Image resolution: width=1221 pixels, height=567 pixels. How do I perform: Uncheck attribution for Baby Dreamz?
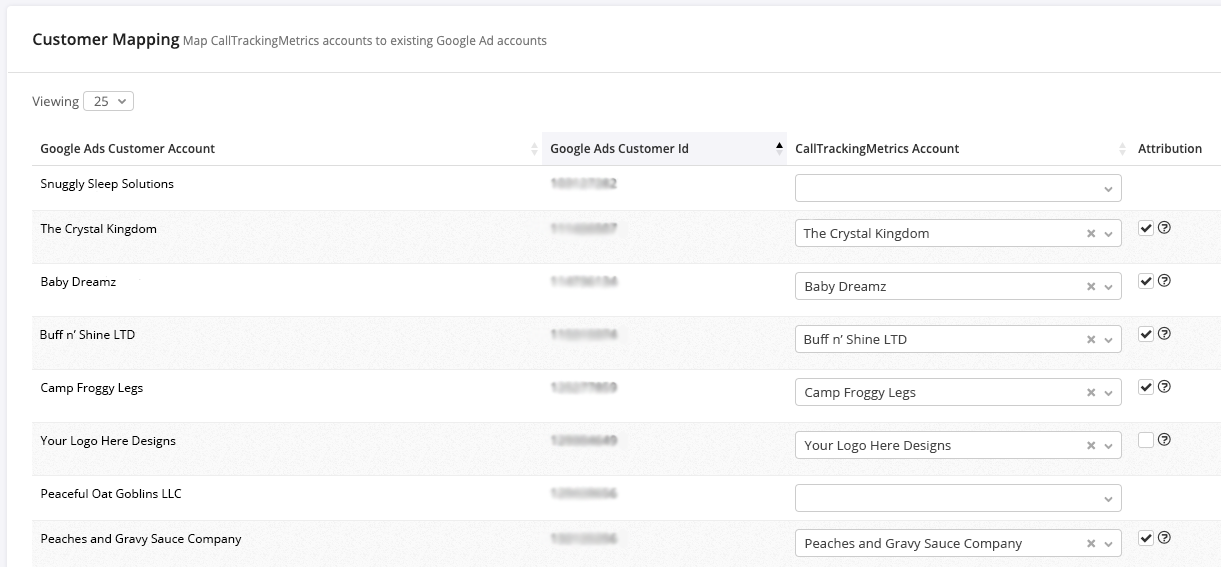(x=1146, y=281)
